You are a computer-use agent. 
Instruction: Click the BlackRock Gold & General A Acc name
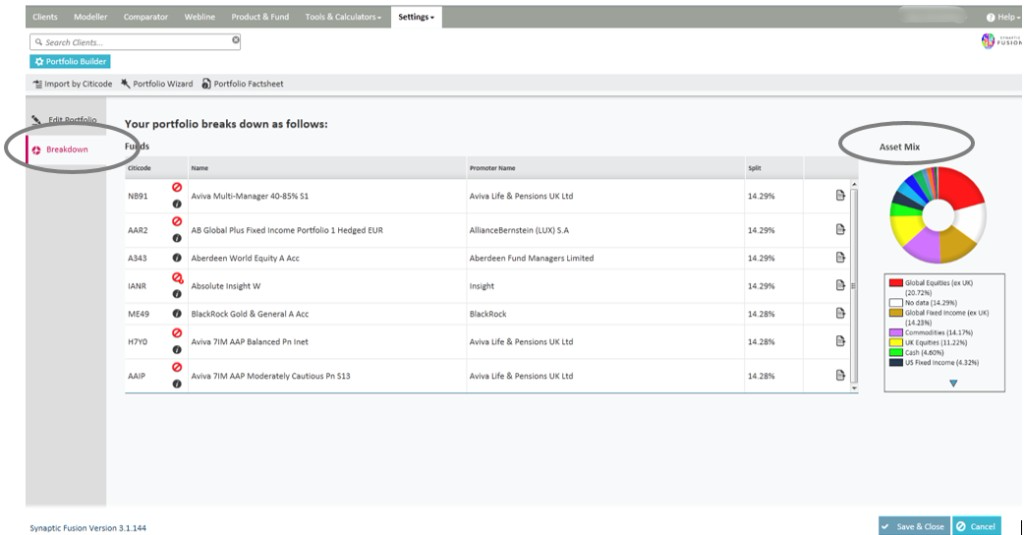249,314
